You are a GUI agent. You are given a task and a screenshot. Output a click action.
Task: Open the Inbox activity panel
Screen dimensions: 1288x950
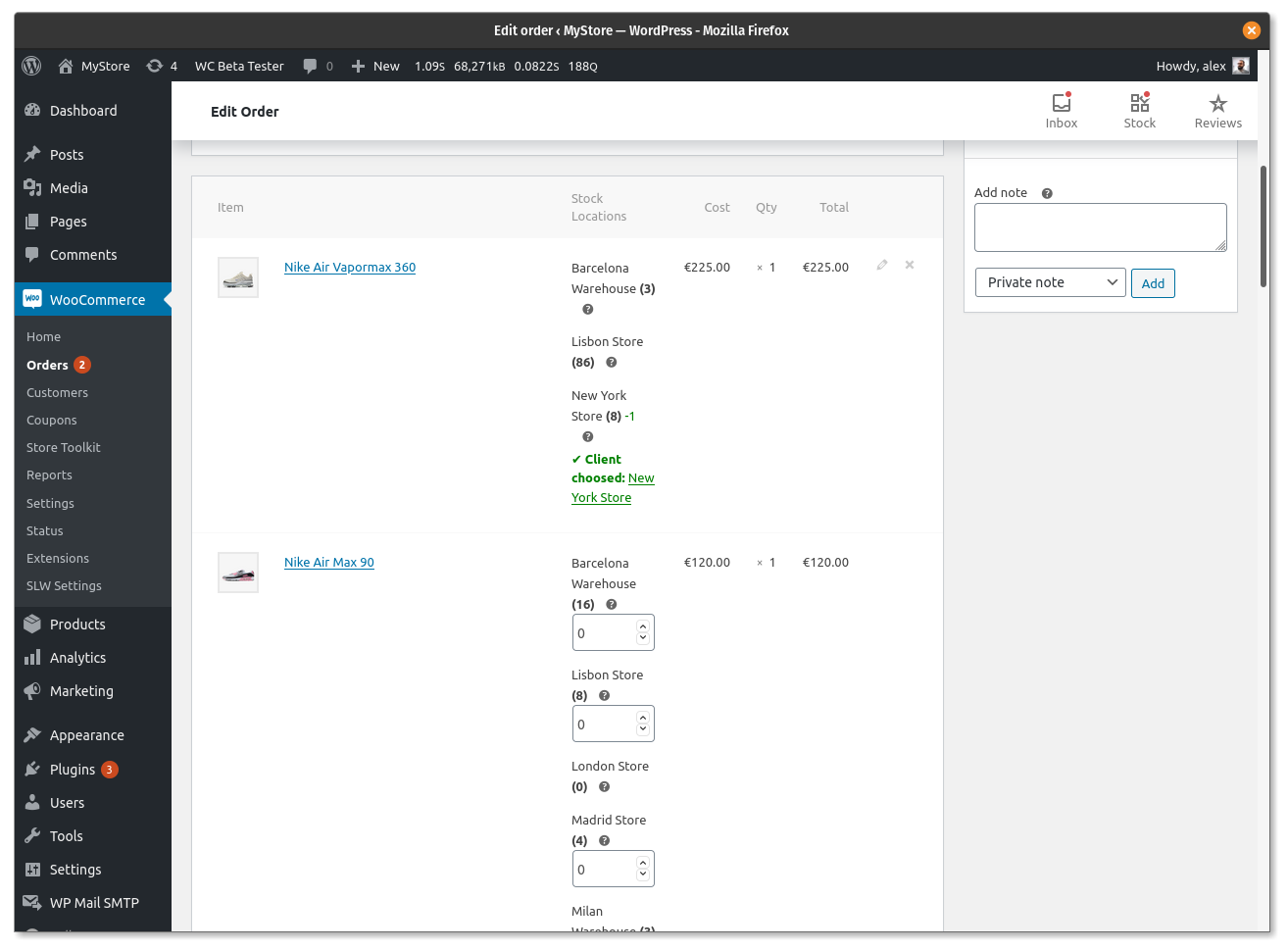[x=1062, y=111]
